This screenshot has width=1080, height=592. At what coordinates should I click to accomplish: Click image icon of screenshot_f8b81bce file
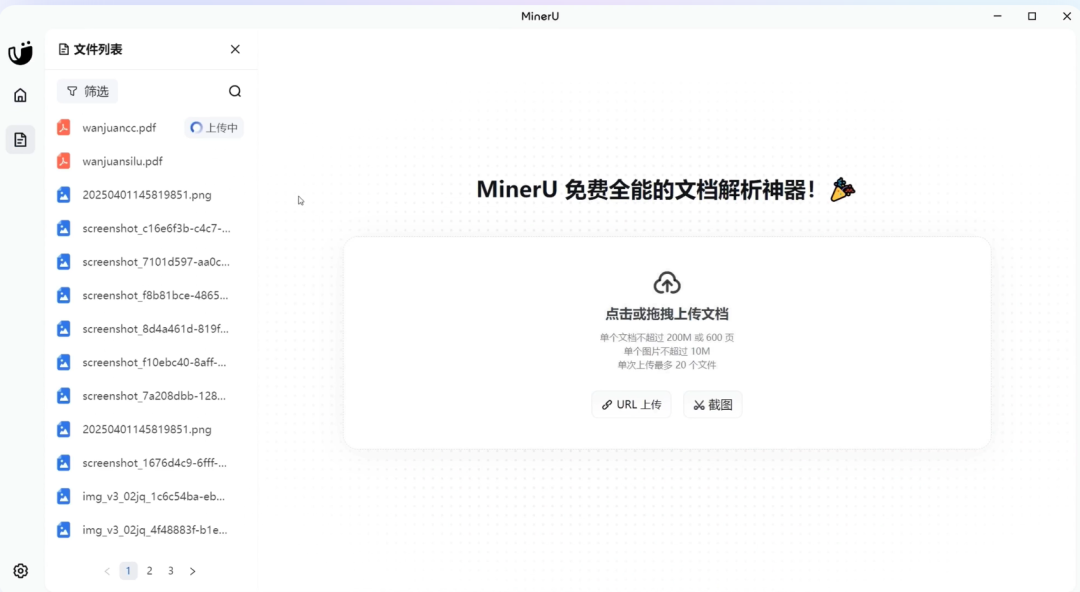point(63,295)
